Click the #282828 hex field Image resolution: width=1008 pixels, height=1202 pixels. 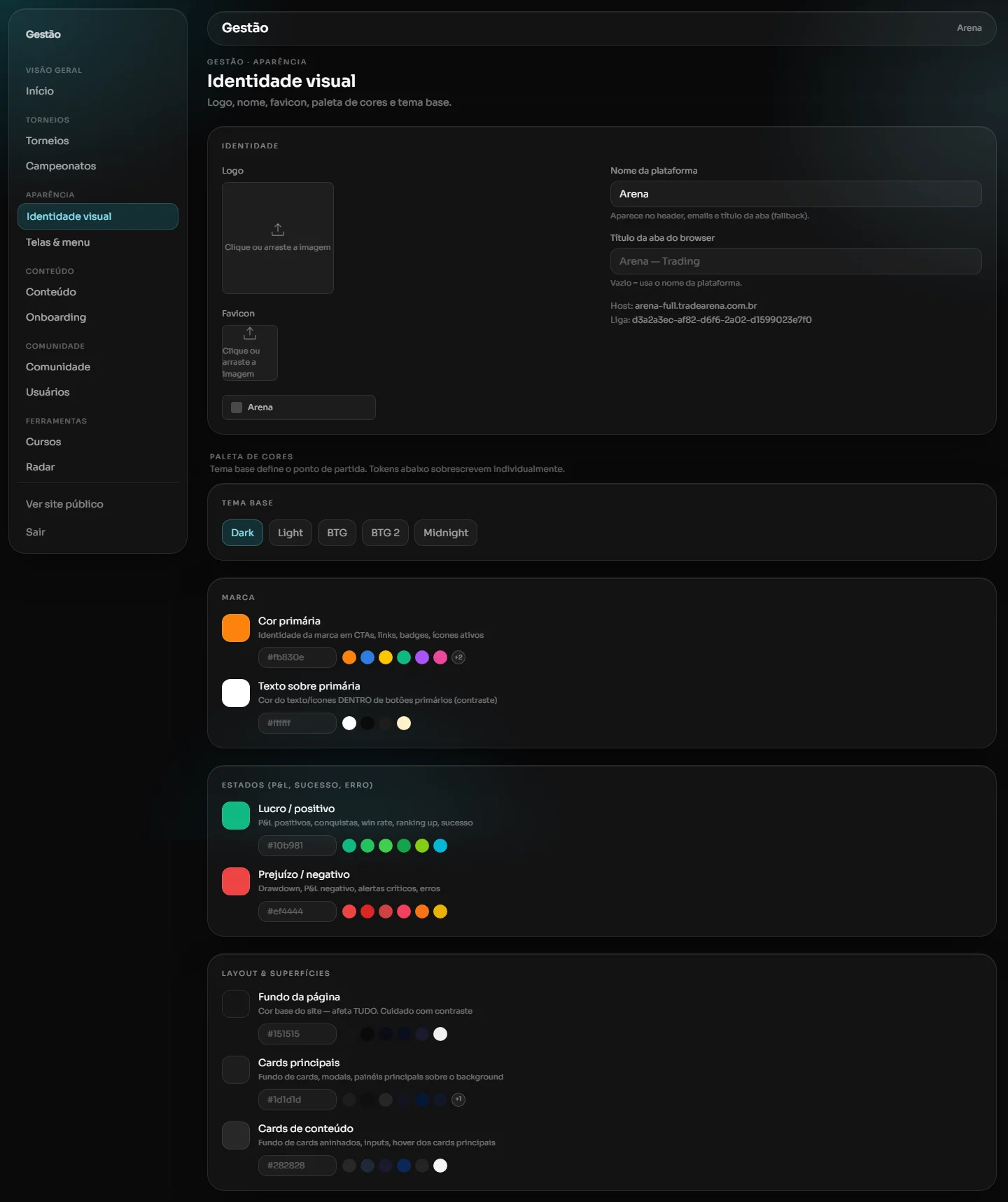coord(297,1166)
